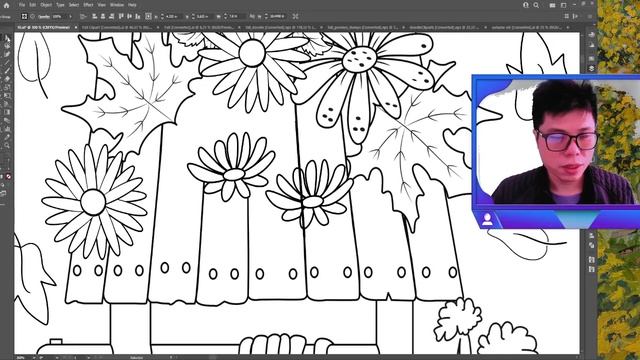This screenshot has height=360, width=640.
Task: Select the Eyedropper tool
Action: [7, 137]
